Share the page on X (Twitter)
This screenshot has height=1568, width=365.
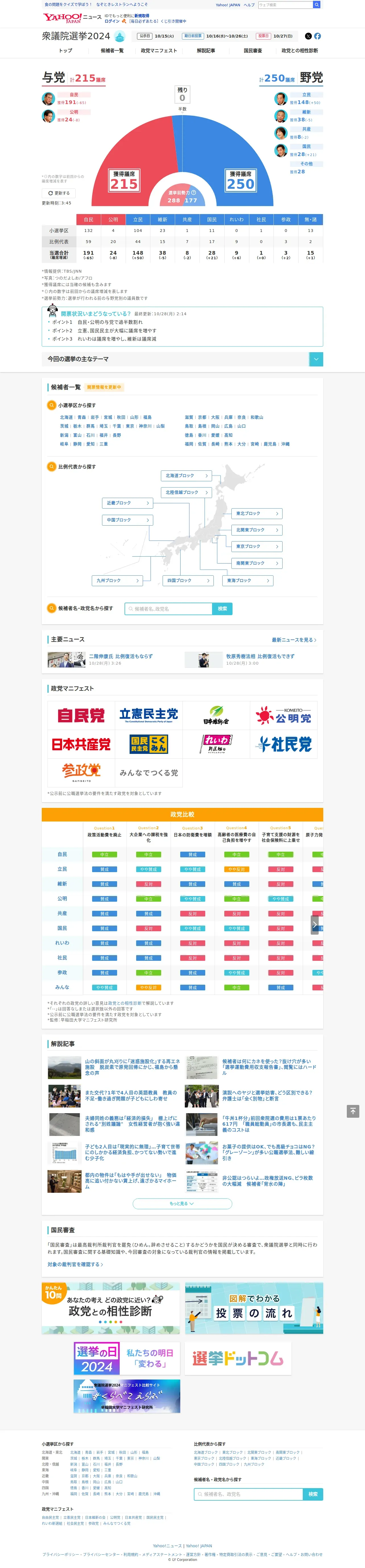[308, 36]
